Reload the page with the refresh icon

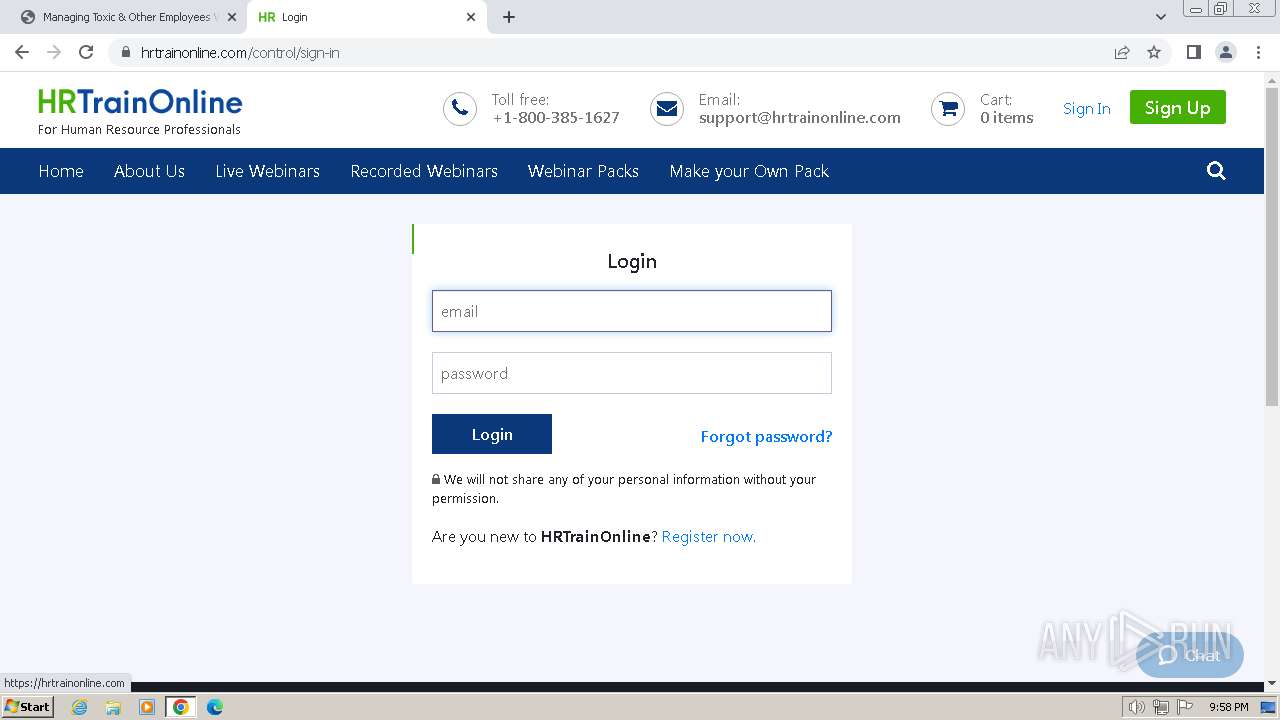click(x=86, y=52)
